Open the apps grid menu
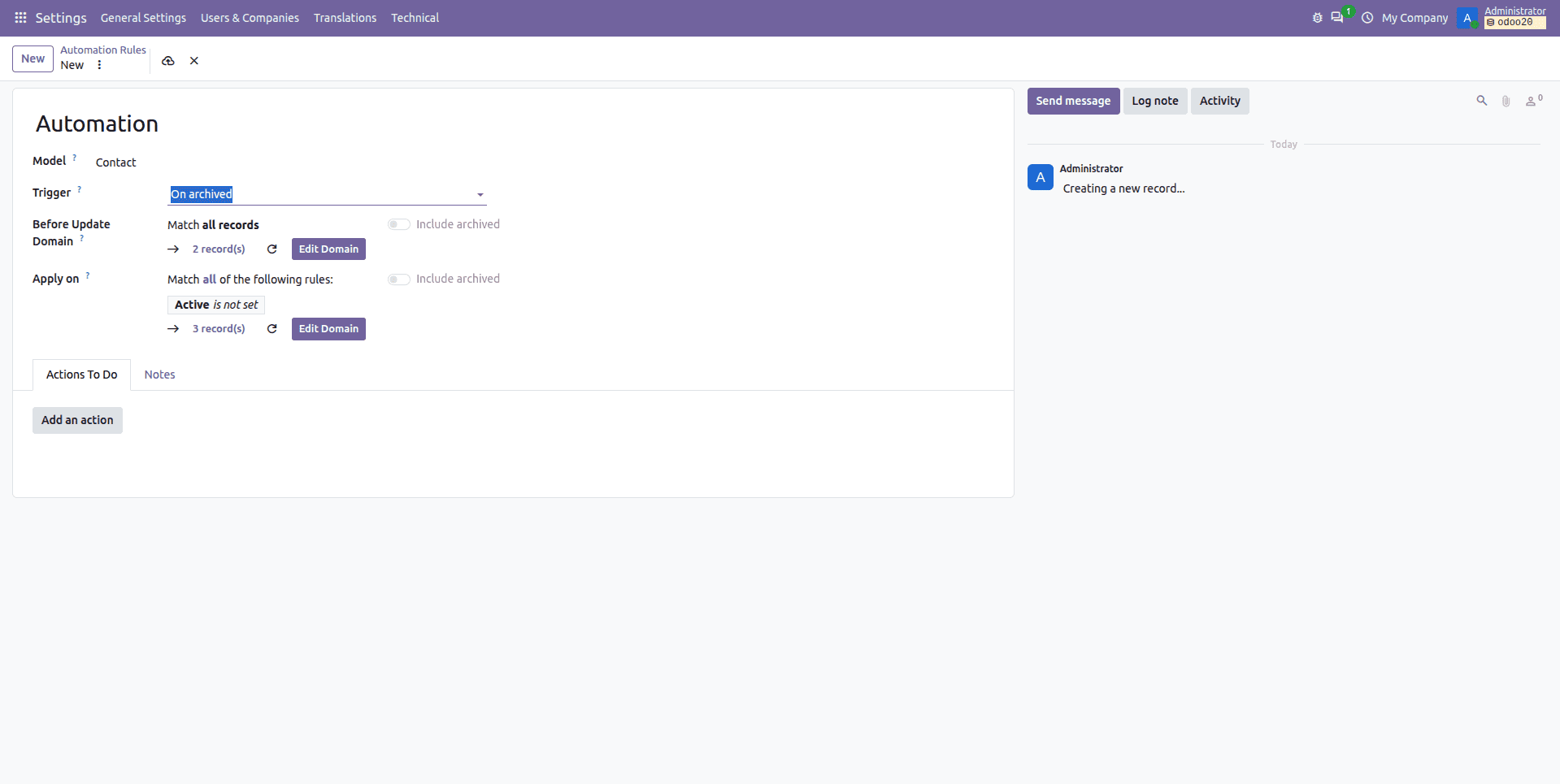The height and width of the screenshot is (784, 1560). (21, 18)
